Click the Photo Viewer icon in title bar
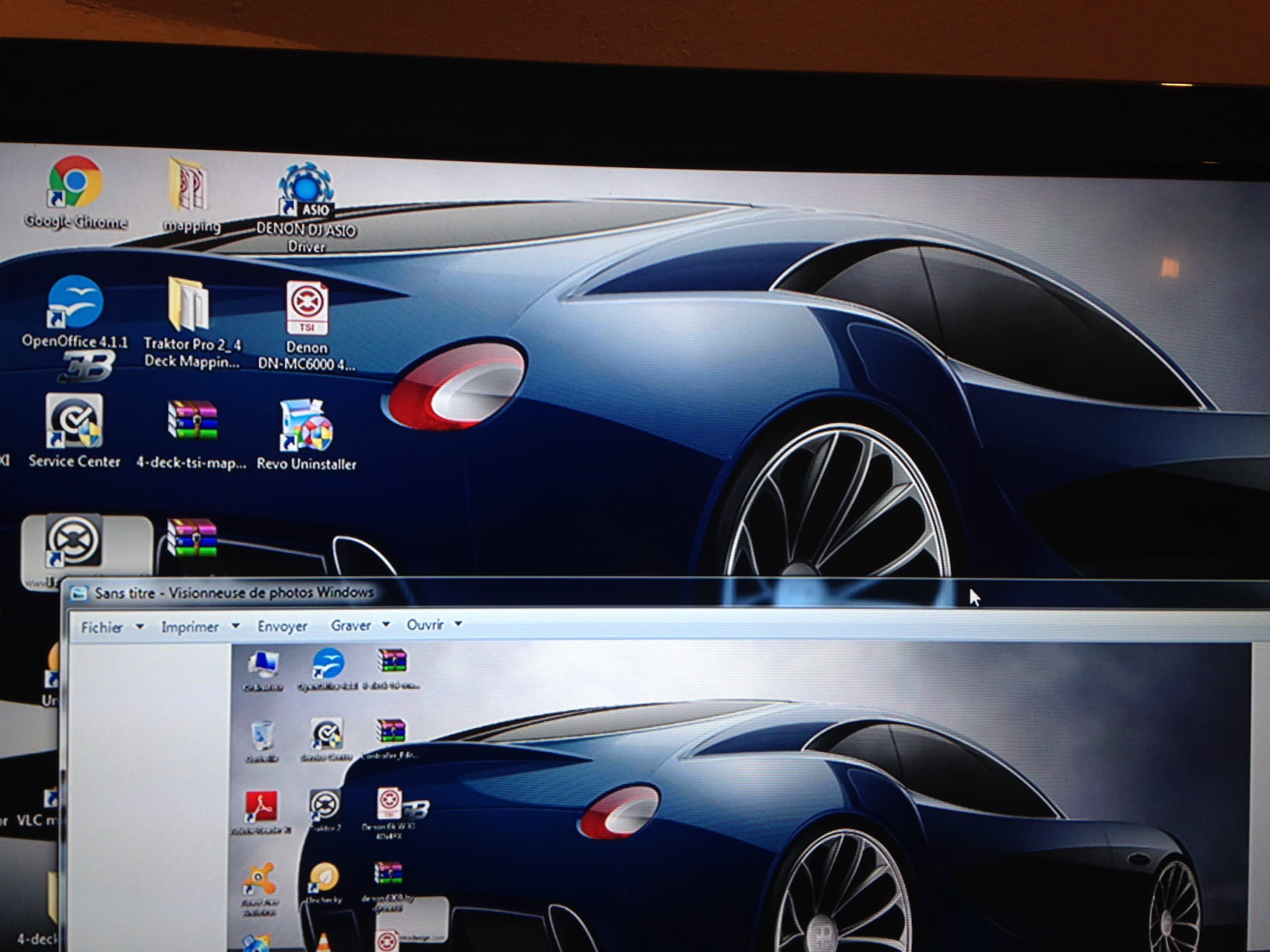The image size is (1270, 952). point(79,594)
